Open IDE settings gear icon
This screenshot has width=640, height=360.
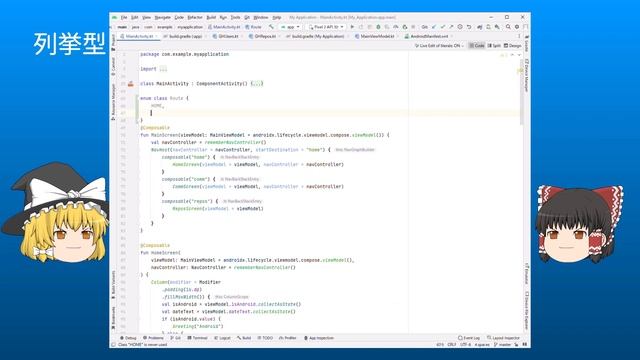[x=517, y=27]
